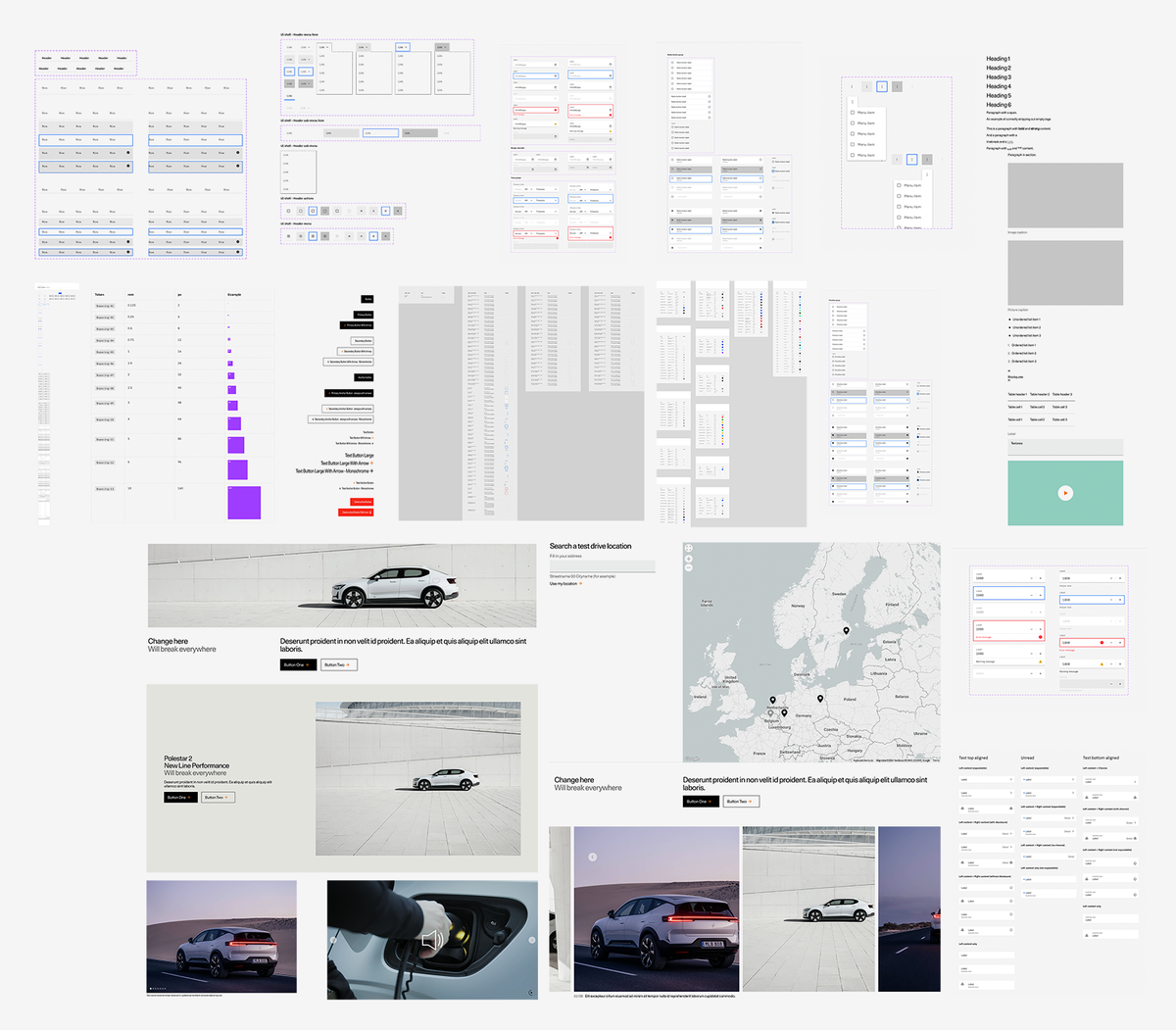The image size is (1176, 1030).
Task: Click the right arrow on the charging video
Action: click(532, 940)
